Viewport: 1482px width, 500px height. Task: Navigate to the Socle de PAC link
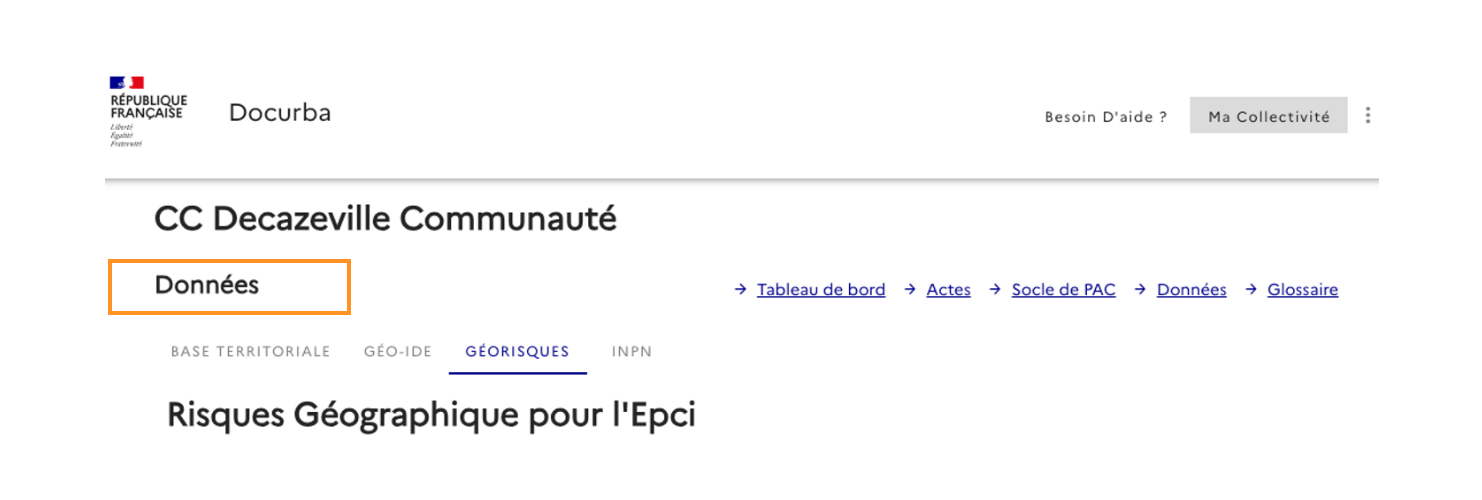pos(1063,290)
